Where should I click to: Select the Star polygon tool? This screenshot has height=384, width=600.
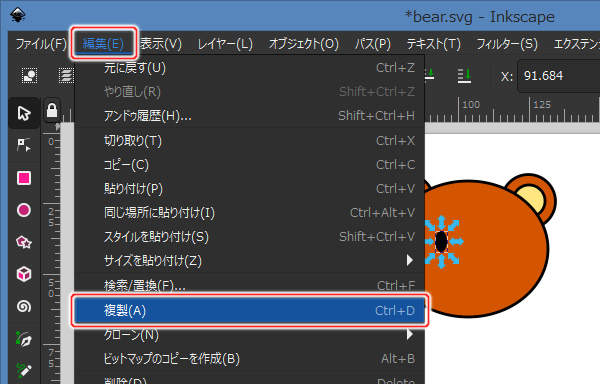point(24,242)
